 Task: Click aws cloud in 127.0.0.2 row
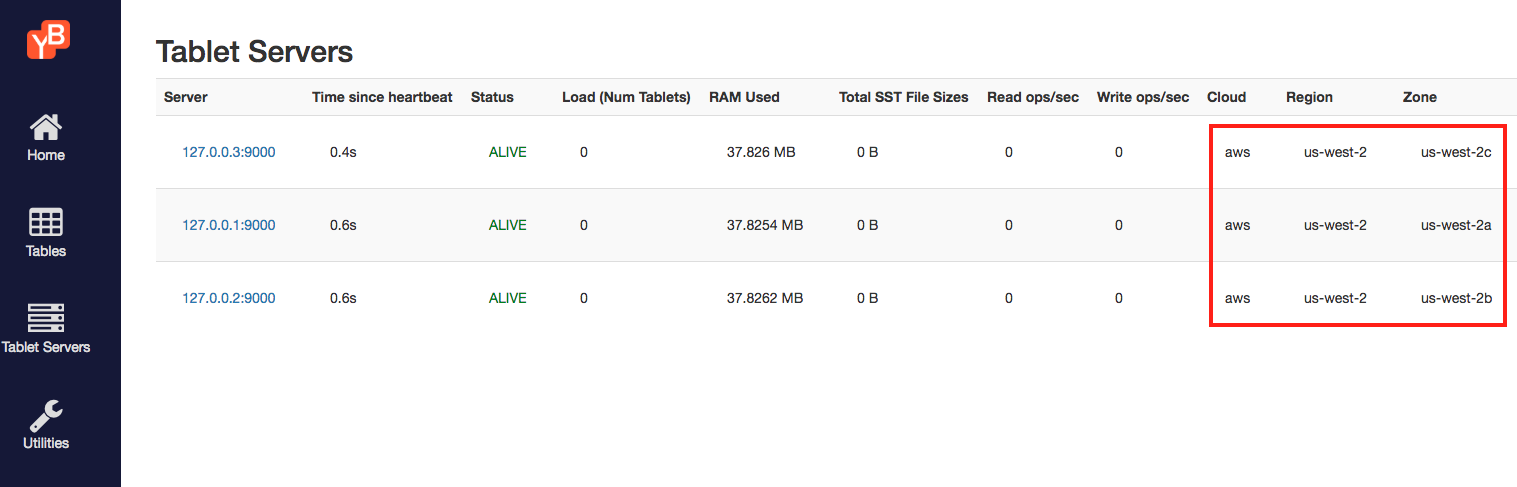1237,298
